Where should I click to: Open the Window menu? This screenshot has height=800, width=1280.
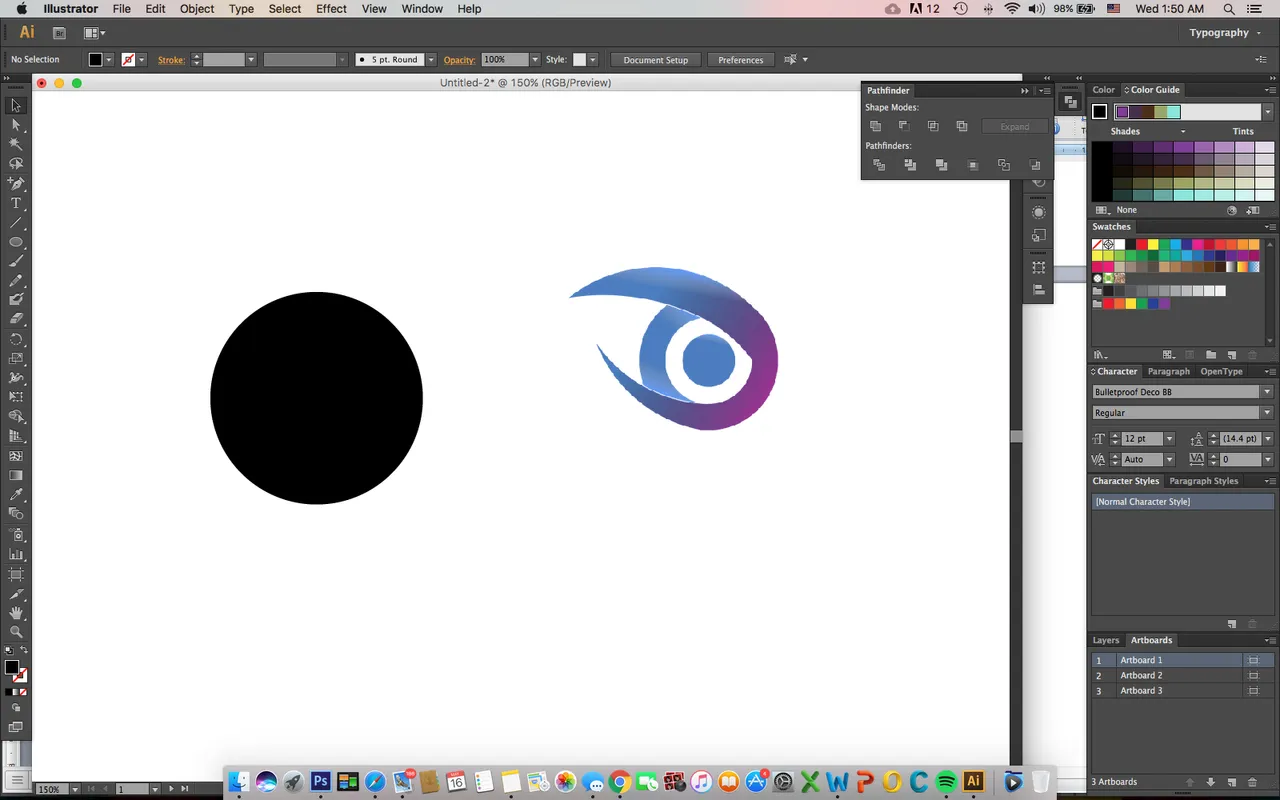[x=422, y=9]
